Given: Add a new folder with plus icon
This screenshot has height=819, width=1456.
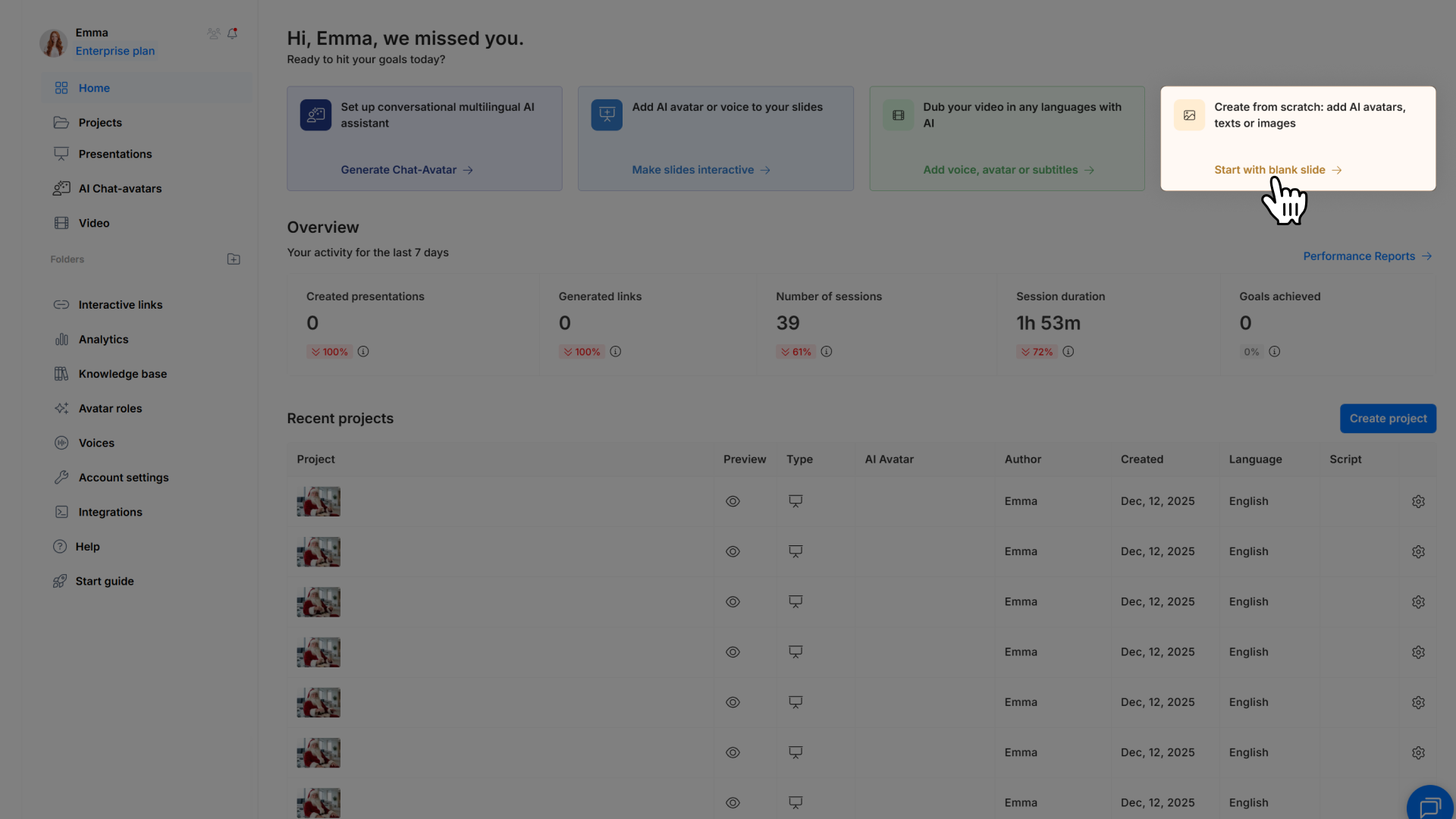Looking at the screenshot, I should coord(234,259).
